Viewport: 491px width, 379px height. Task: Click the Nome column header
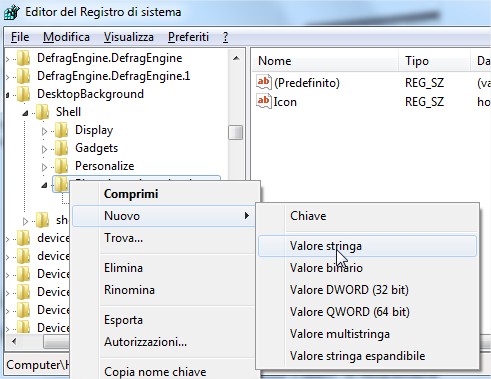click(325, 61)
